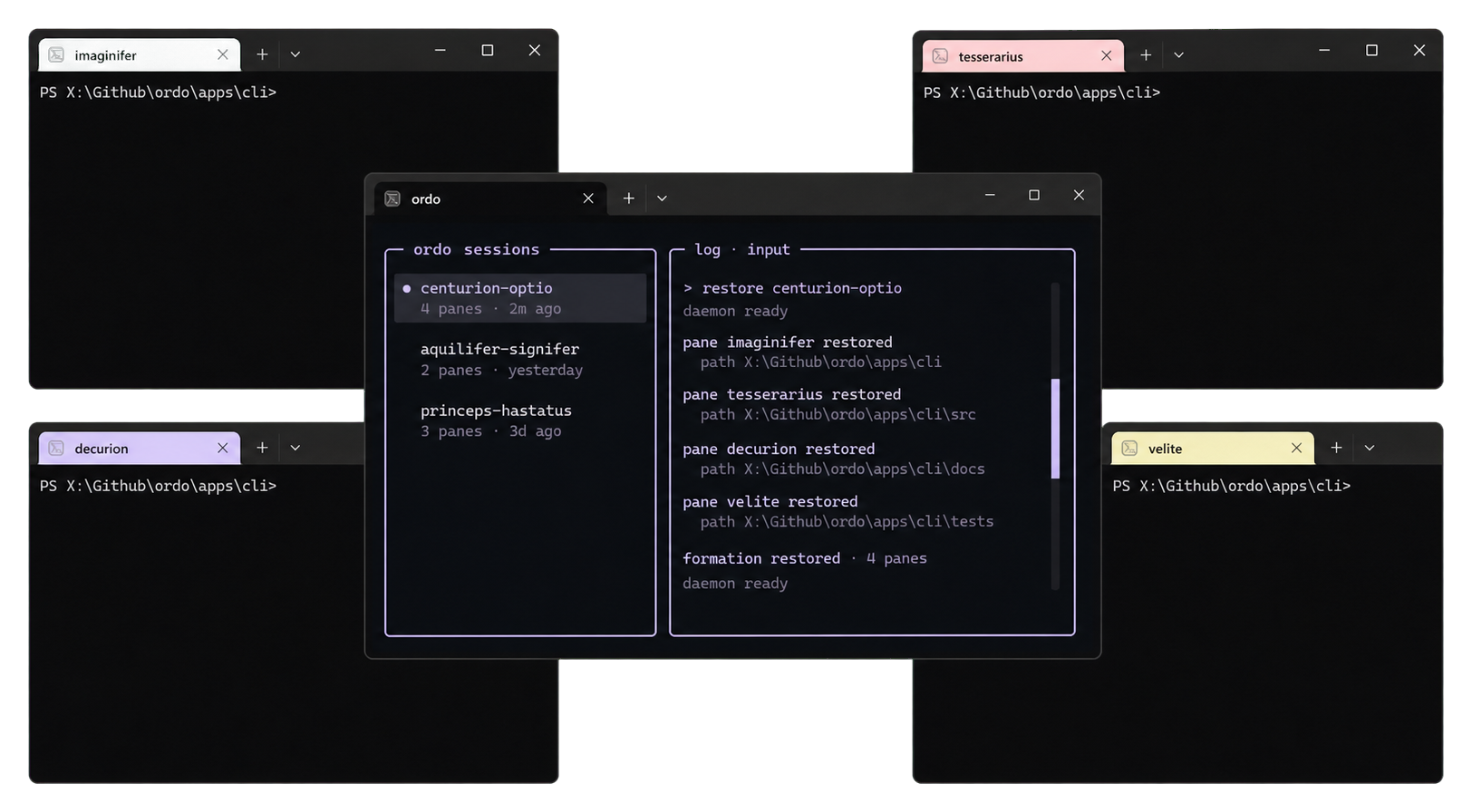Screen dimensions: 1472x812
Task: Click the last 'daemon ready' log line
Action: [x=735, y=584]
